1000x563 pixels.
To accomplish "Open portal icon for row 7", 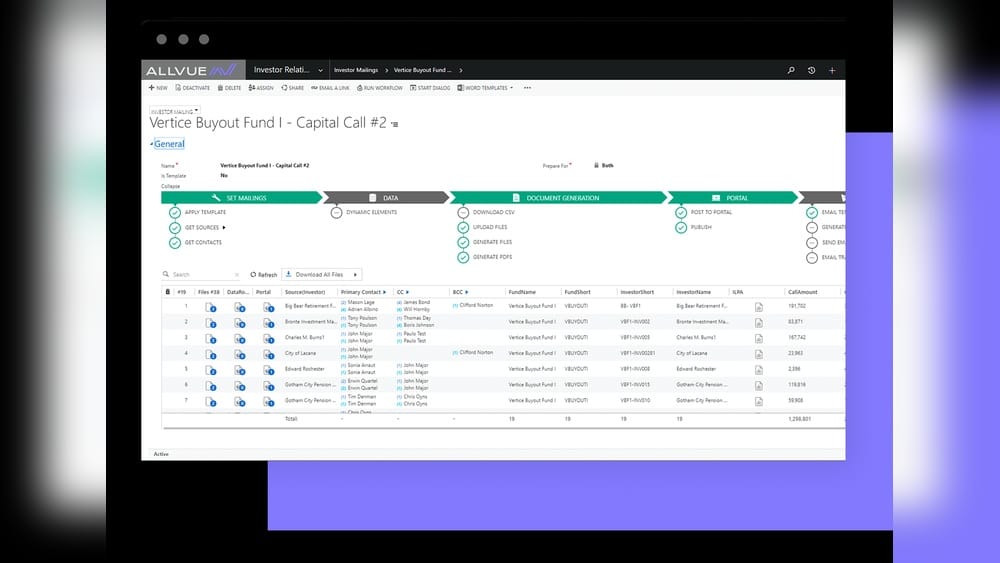I will click(268, 402).
